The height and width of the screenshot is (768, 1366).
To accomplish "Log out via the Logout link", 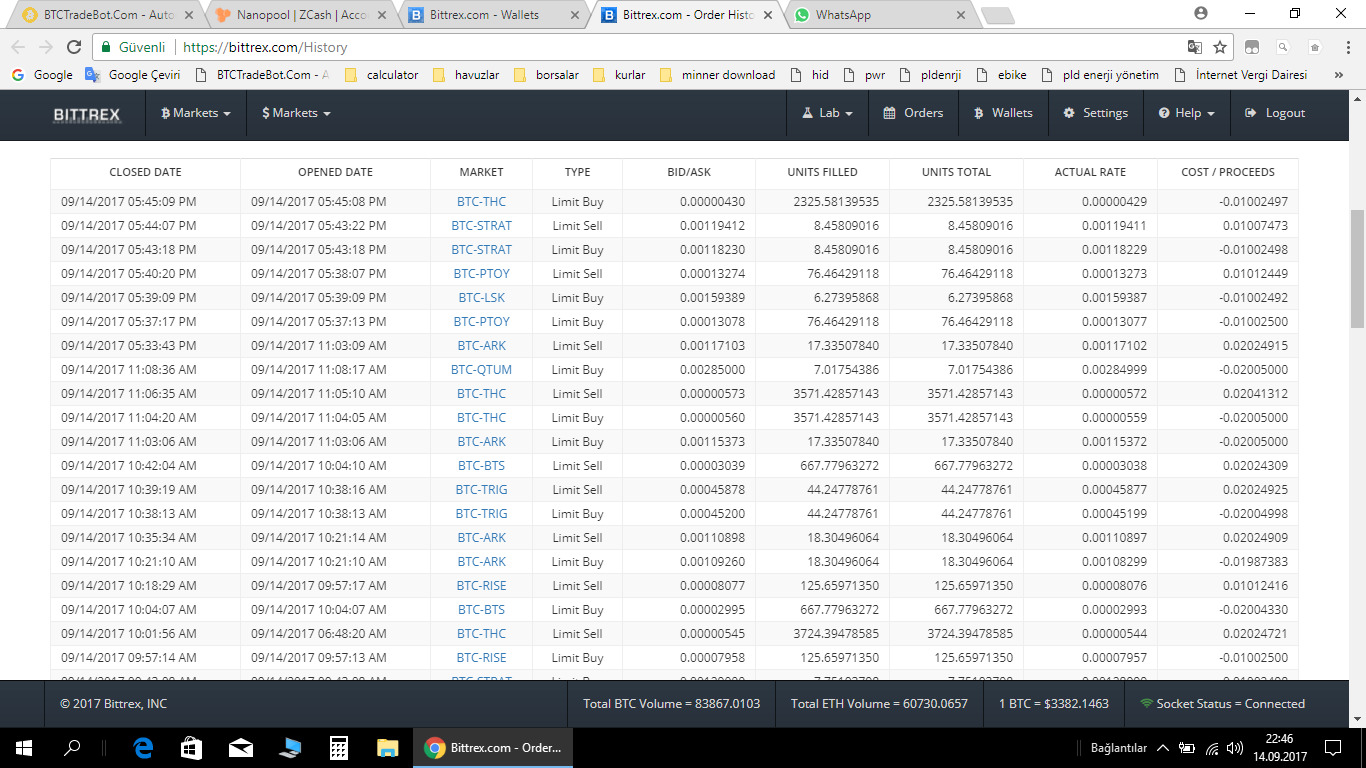I will tap(1275, 113).
